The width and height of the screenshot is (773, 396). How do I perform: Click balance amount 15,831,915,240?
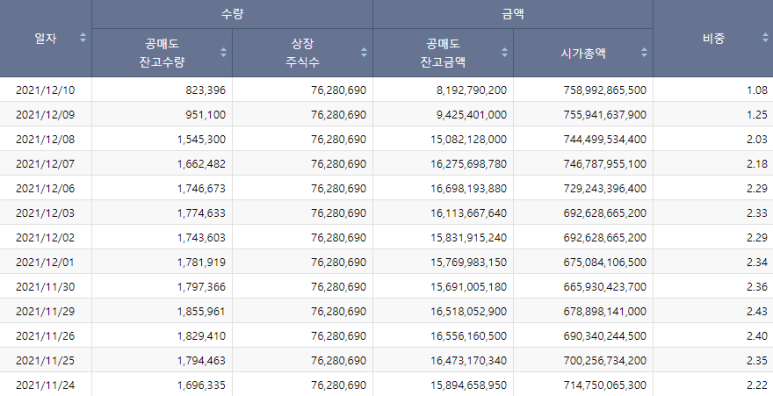click(468, 238)
